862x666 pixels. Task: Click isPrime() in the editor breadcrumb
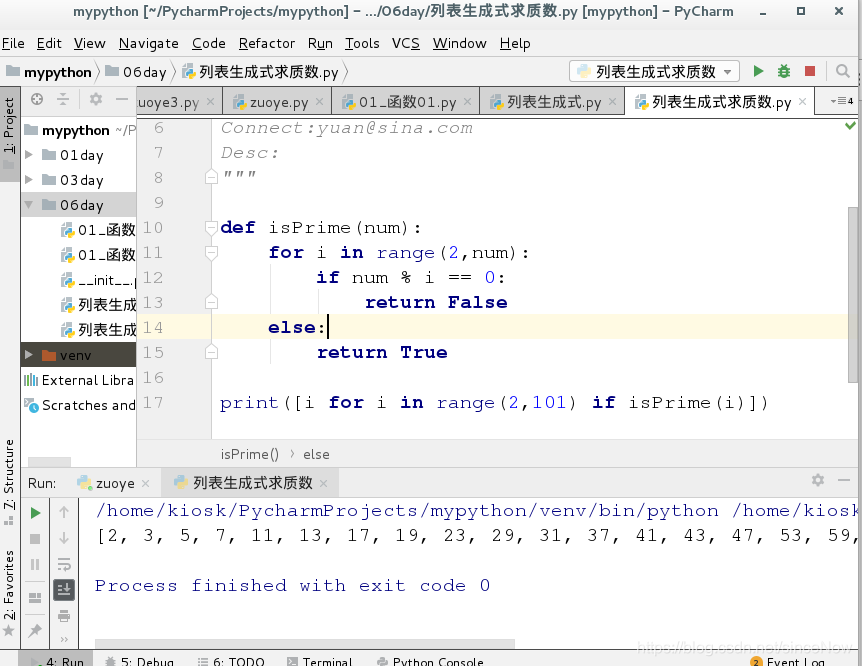pyautogui.click(x=250, y=454)
